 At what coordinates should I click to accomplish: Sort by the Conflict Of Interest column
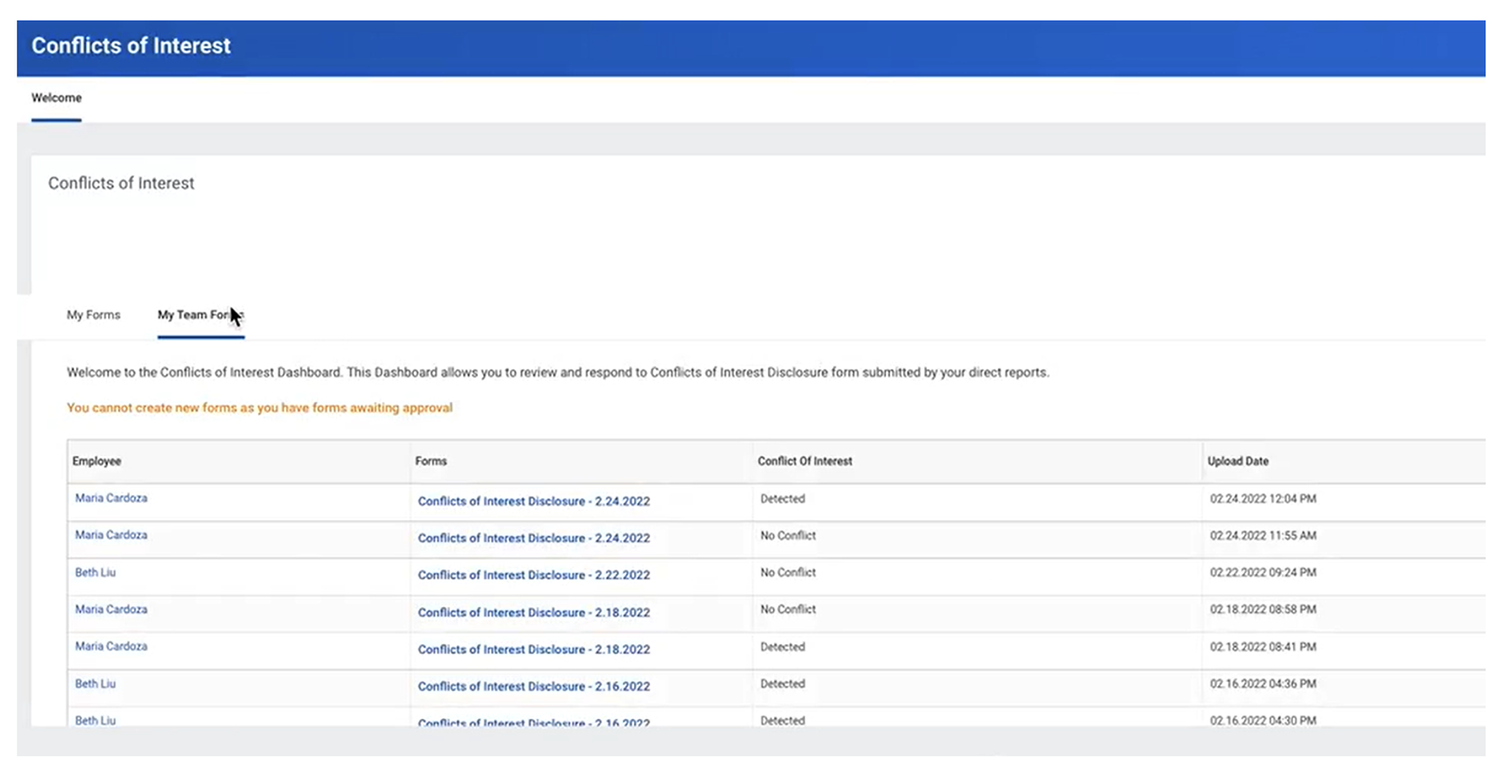(806, 461)
